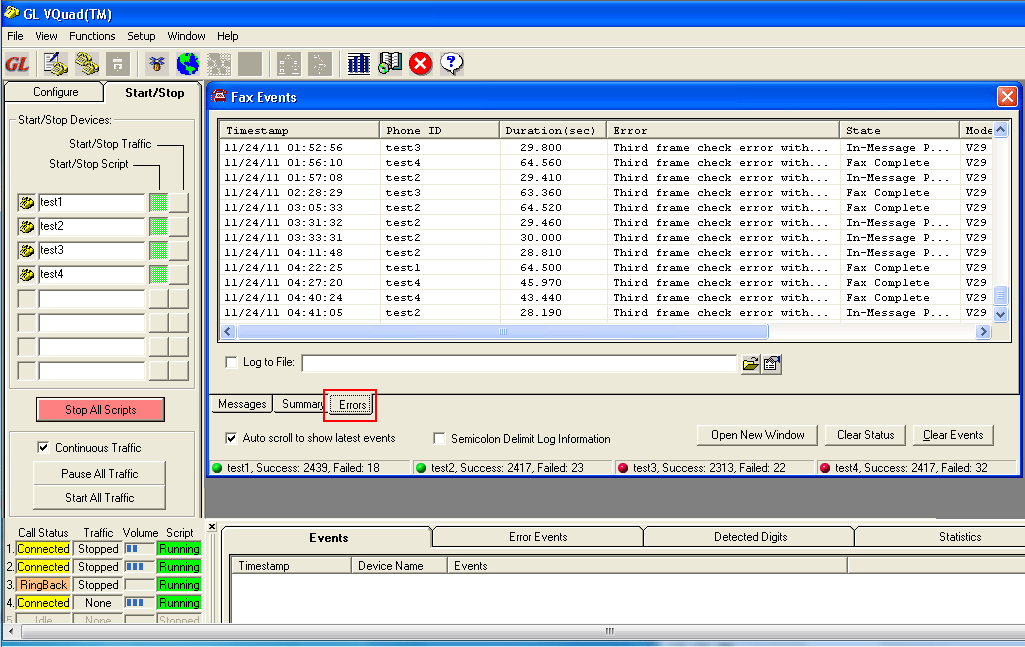Click the Duration(sec) column header
This screenshot has height=647, width=1025.
pyautogui.click(x=552, y=130)
